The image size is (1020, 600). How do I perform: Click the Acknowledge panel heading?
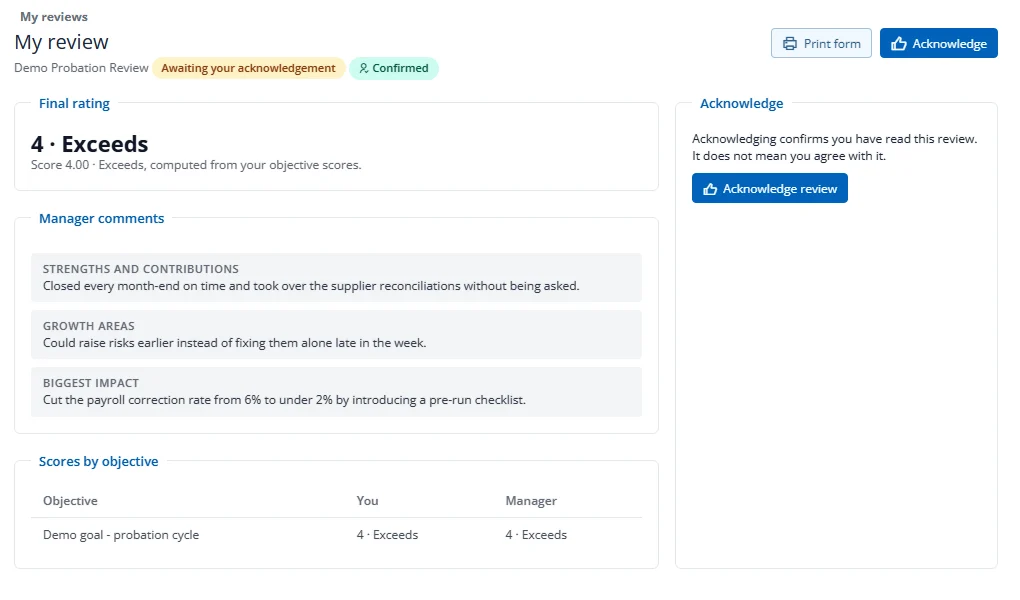coord(742,103)
